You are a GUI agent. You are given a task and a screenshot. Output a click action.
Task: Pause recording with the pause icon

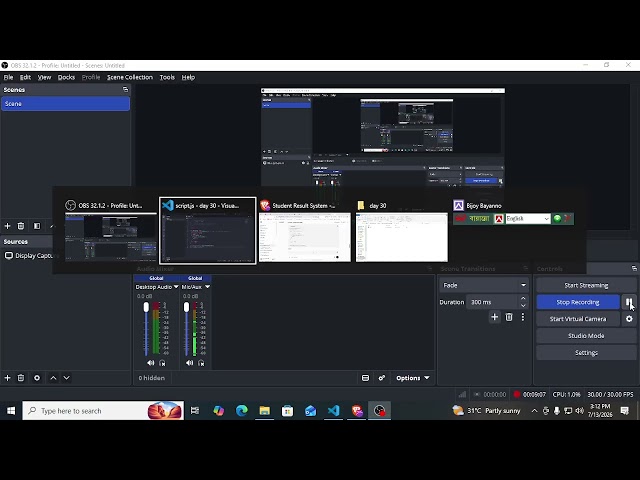tap(629, 302)
